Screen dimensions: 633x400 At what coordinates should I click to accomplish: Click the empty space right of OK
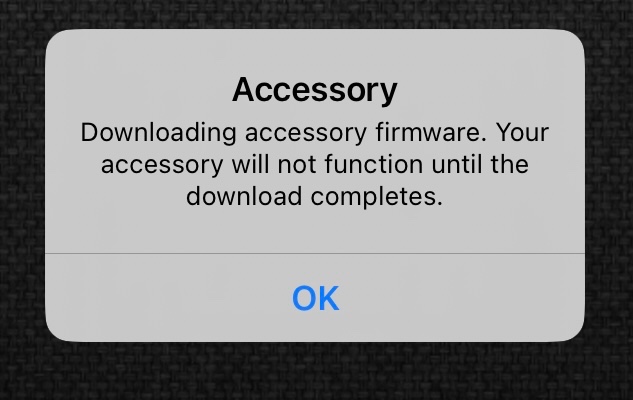point(462,298)
